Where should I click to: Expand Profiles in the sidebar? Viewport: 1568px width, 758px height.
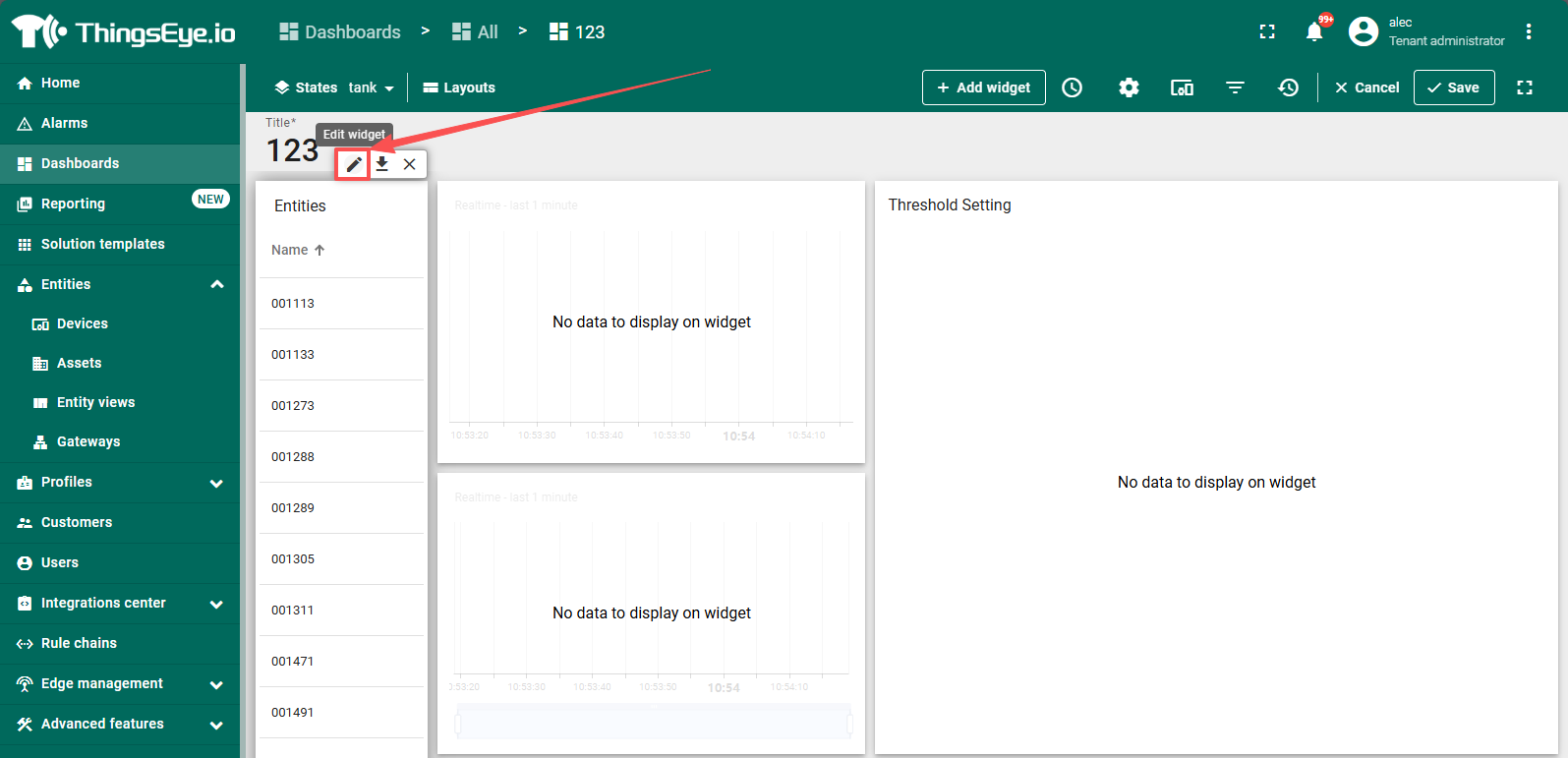(217, 483)
